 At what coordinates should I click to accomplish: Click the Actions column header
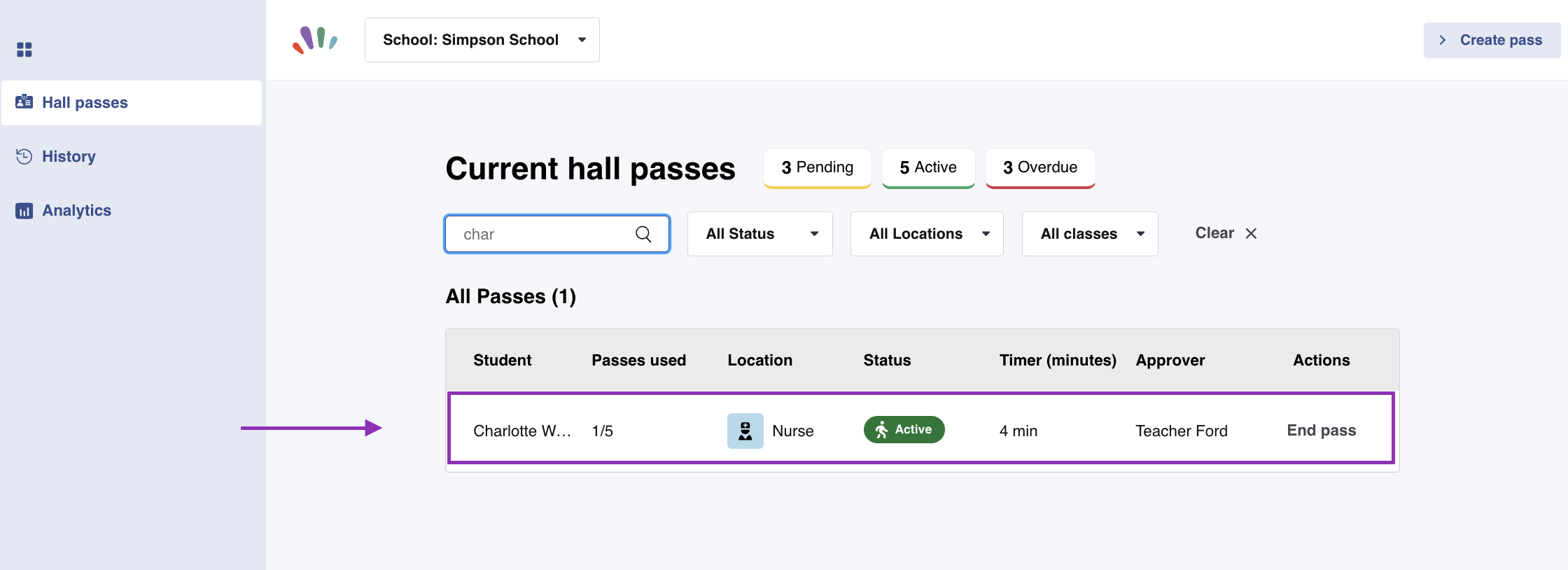coord(1322,361)
